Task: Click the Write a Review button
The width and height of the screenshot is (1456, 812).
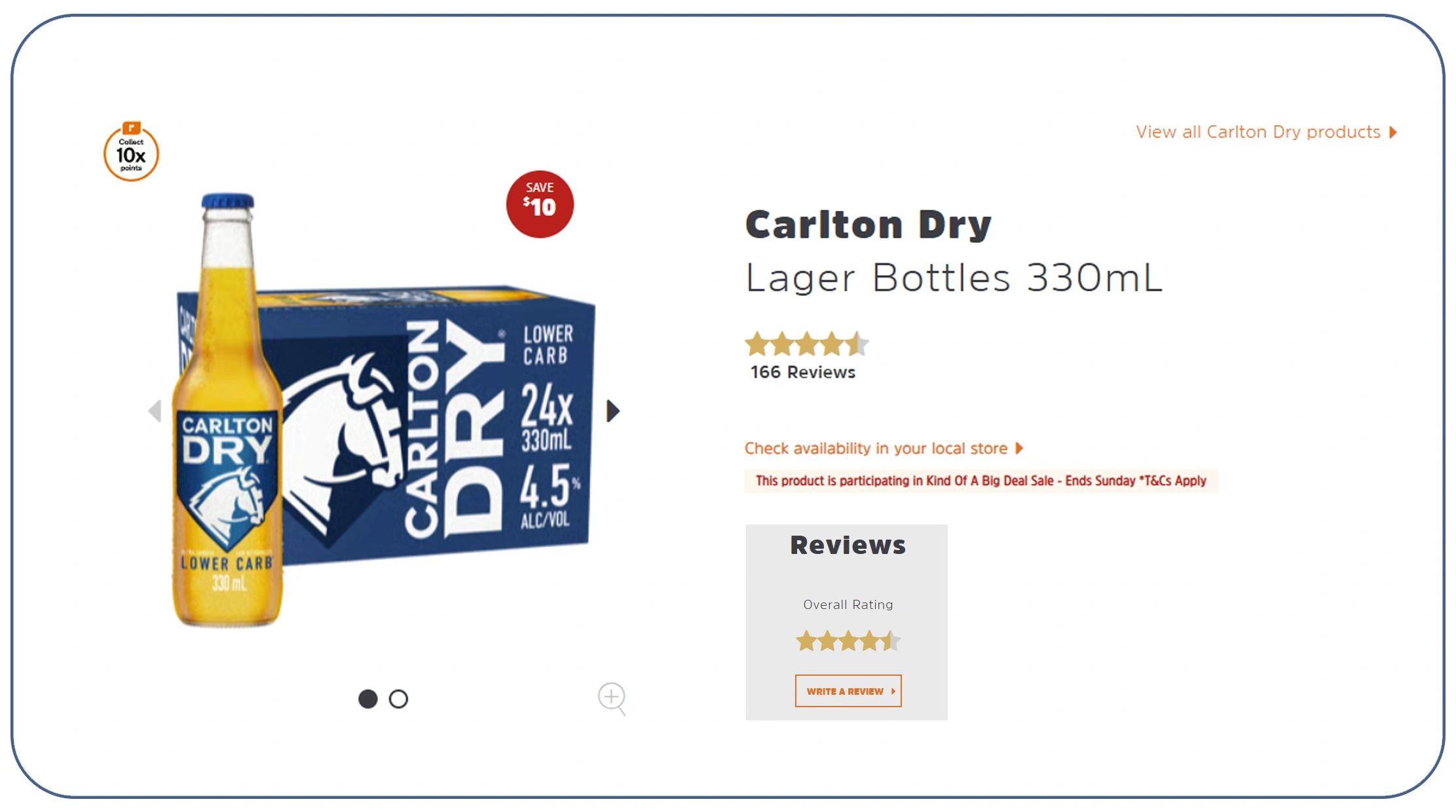Action: 848,691
